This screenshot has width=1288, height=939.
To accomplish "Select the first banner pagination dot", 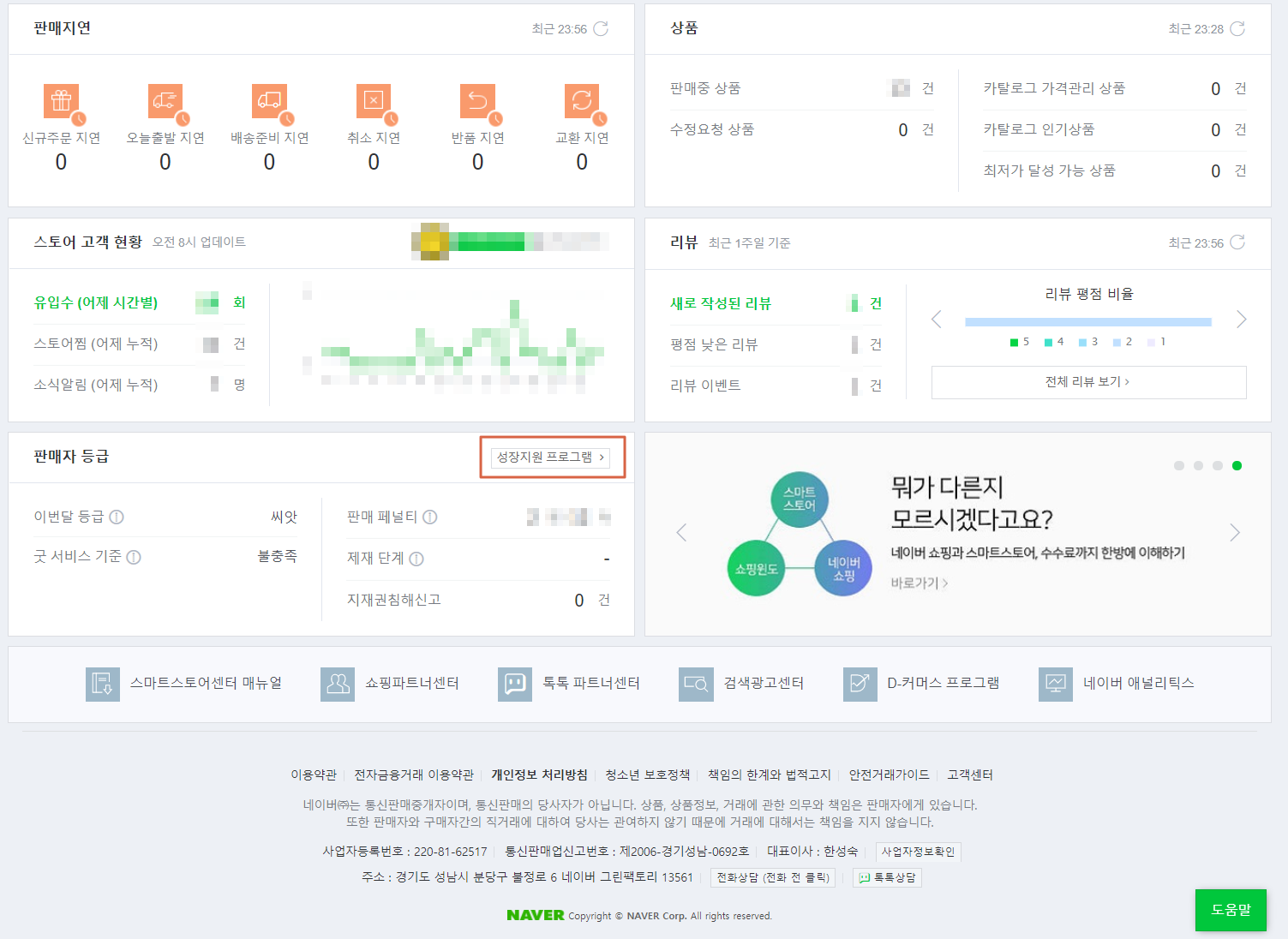I will pyautogui.click(x=1179, y=465).
